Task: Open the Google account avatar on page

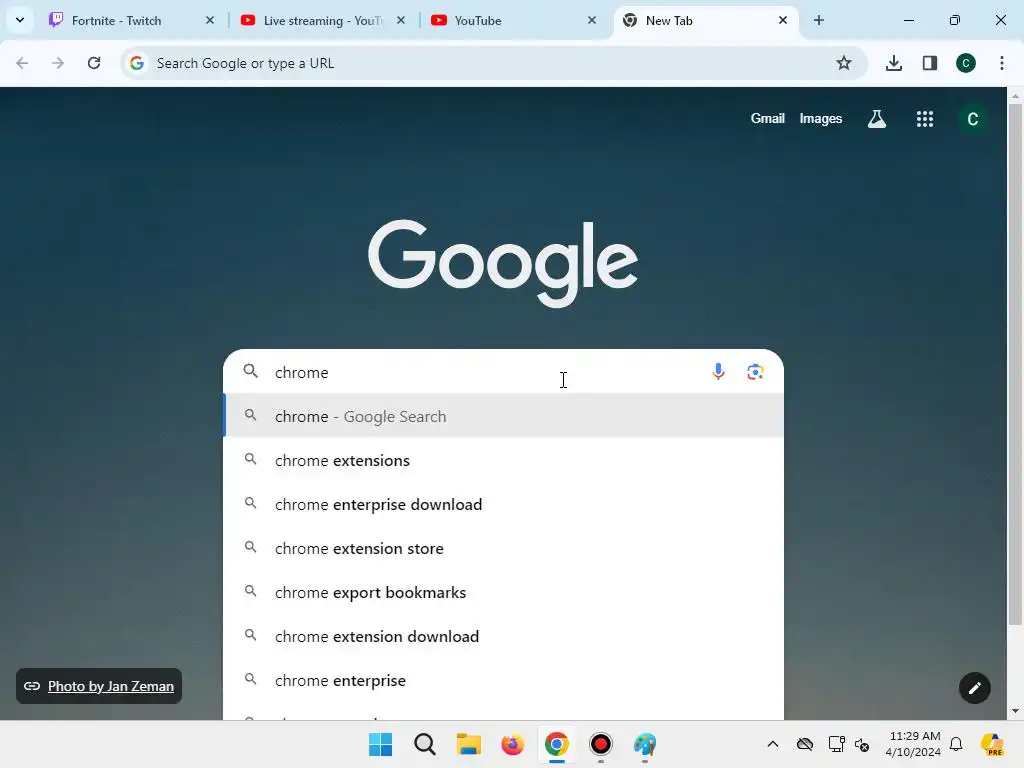Action: (972, 119)
